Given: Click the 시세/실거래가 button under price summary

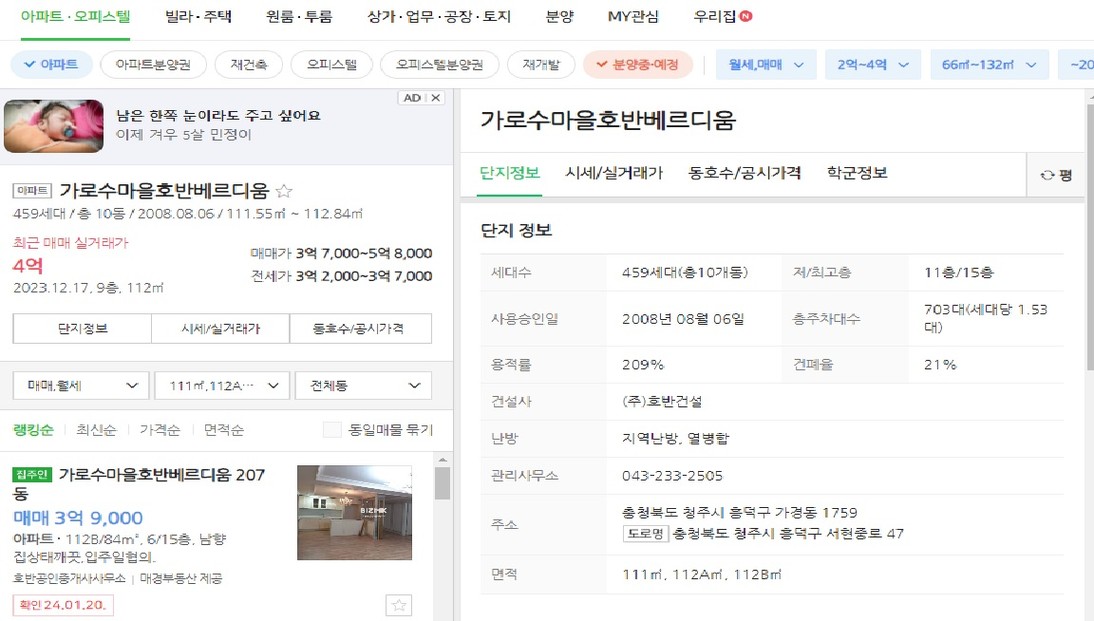Looking at the screenshot, I should [x=220, y=329].
